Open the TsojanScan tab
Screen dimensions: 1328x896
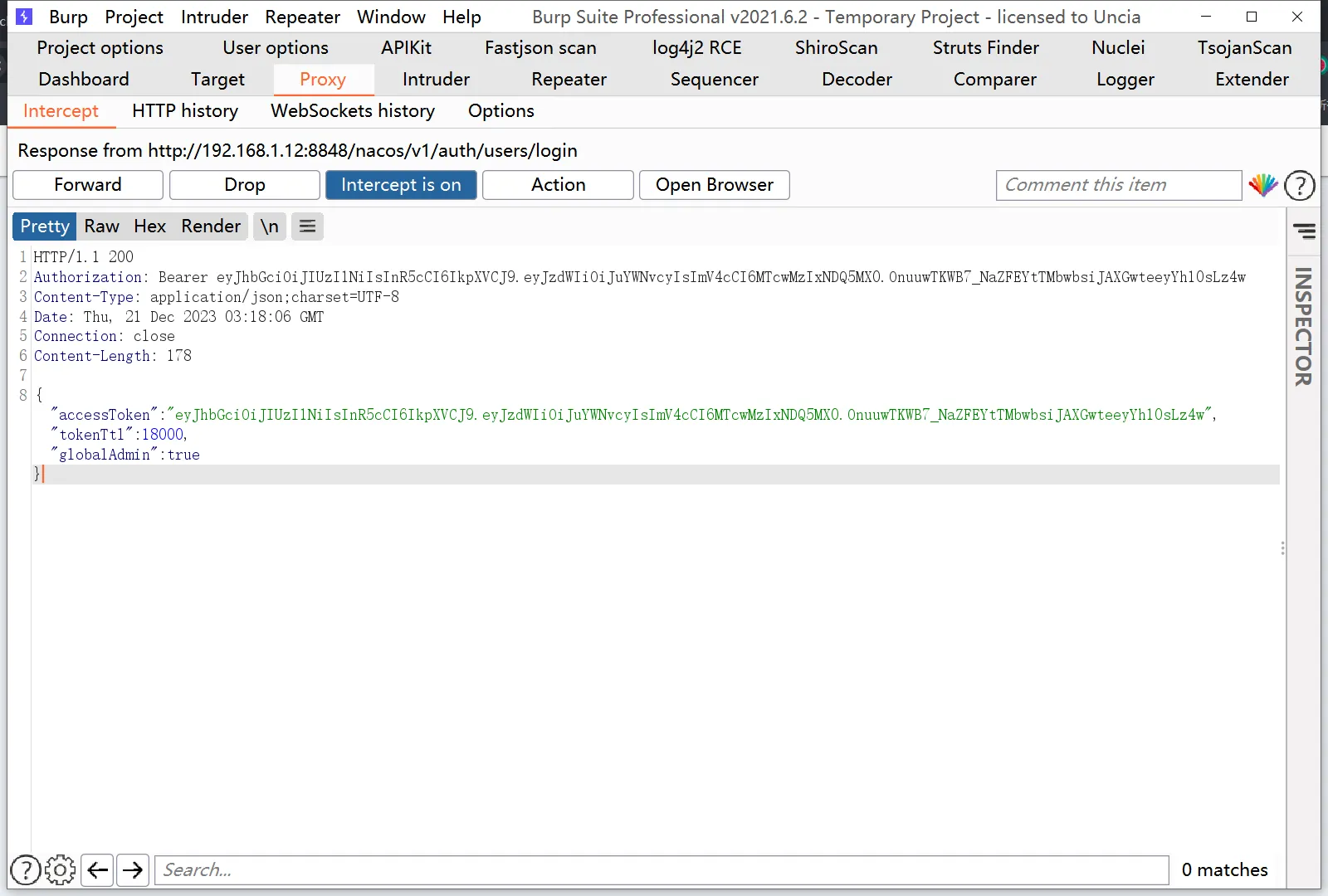pyautogui.click(x=1244, y=48)
